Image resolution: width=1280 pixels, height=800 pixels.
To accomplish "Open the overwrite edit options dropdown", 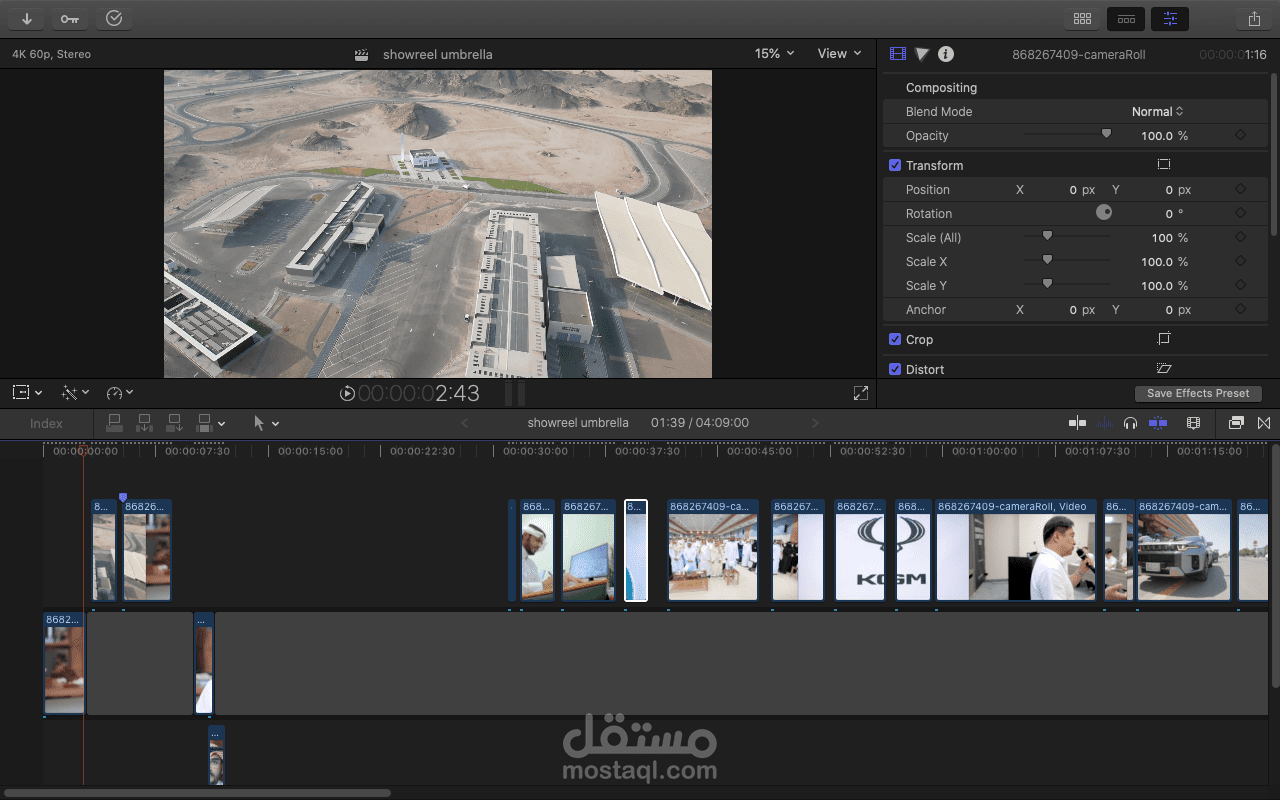I will pos(210,423).
